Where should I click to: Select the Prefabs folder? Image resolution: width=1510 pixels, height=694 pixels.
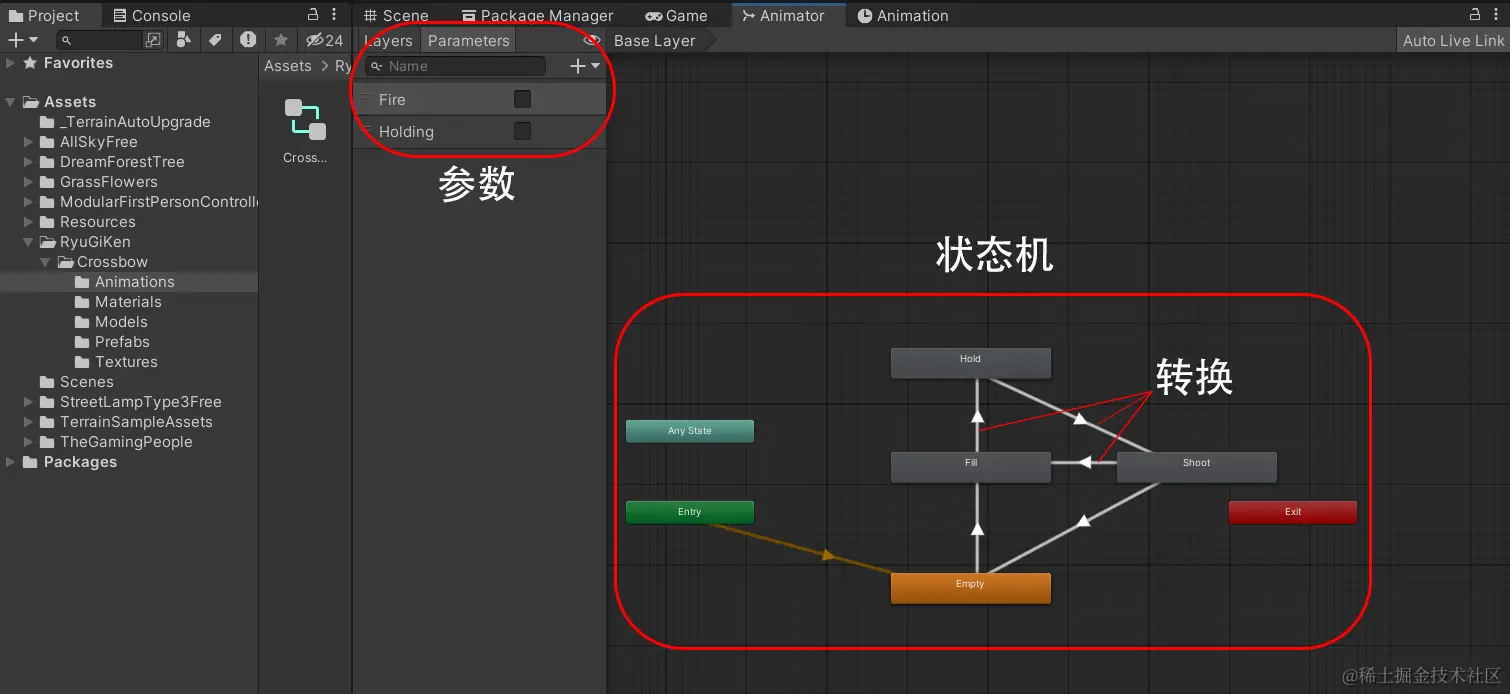point(122,342)
